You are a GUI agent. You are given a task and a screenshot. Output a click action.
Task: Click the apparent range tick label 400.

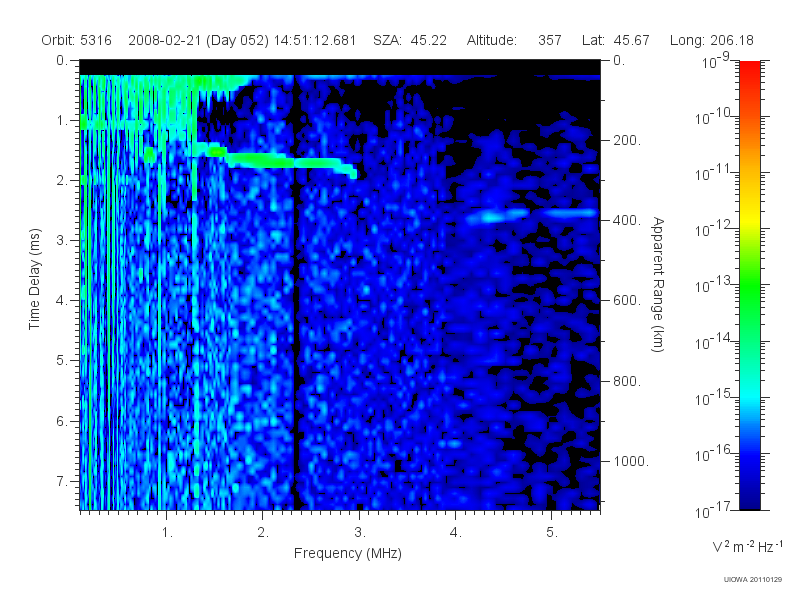point(627,220)
